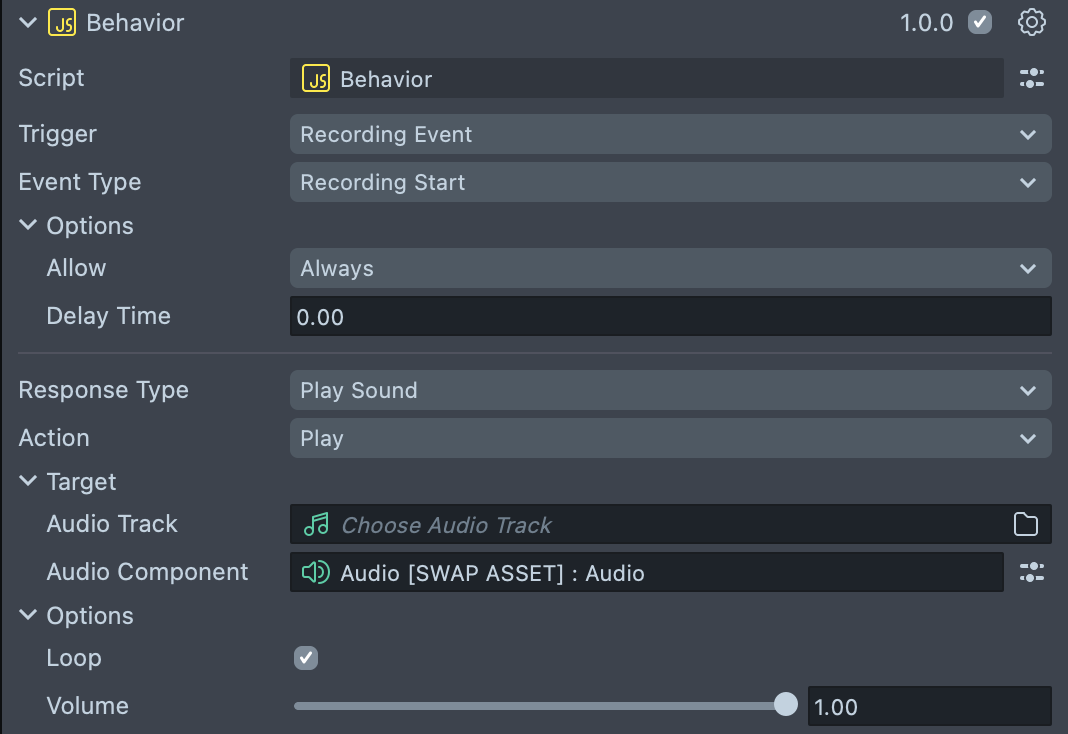Image resolution: width=1068 pixels, height=734 pixels.
Task: Open folder browser for Audio Track
Action: (x=1025, y=524)
